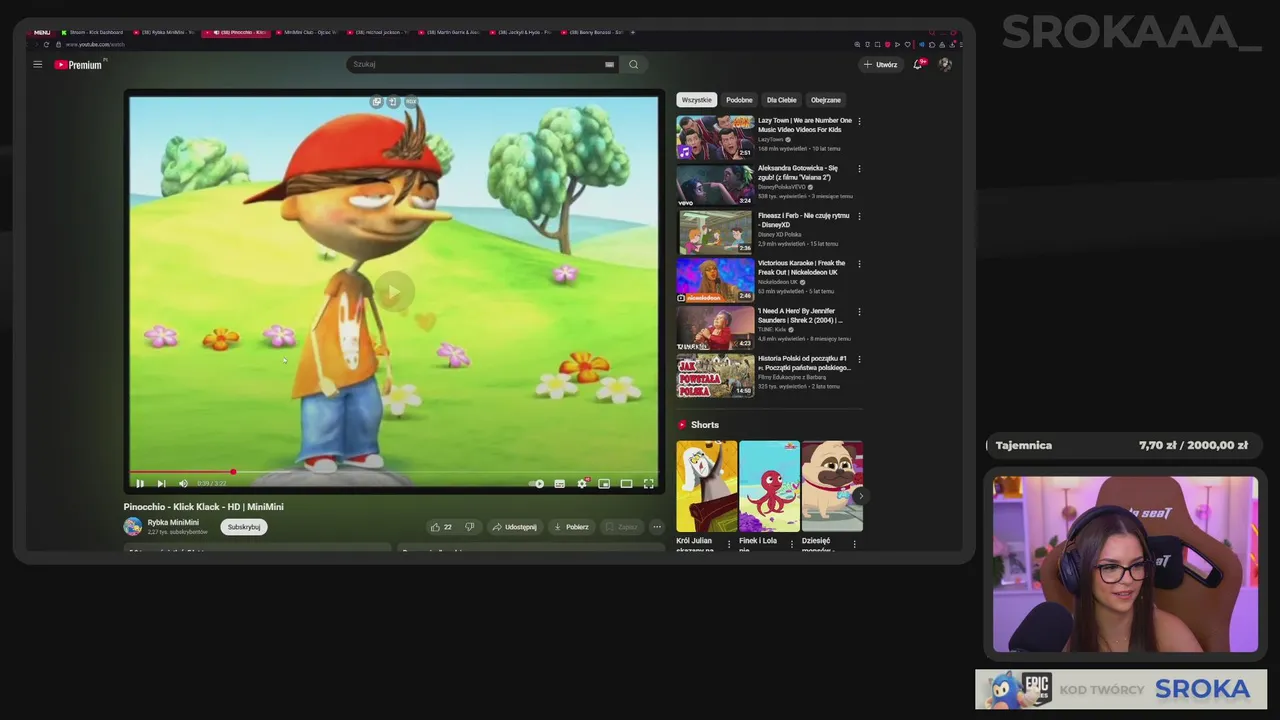
Task: Open Fineasz i Ferb video thumbnail
Action: (715, 232)
